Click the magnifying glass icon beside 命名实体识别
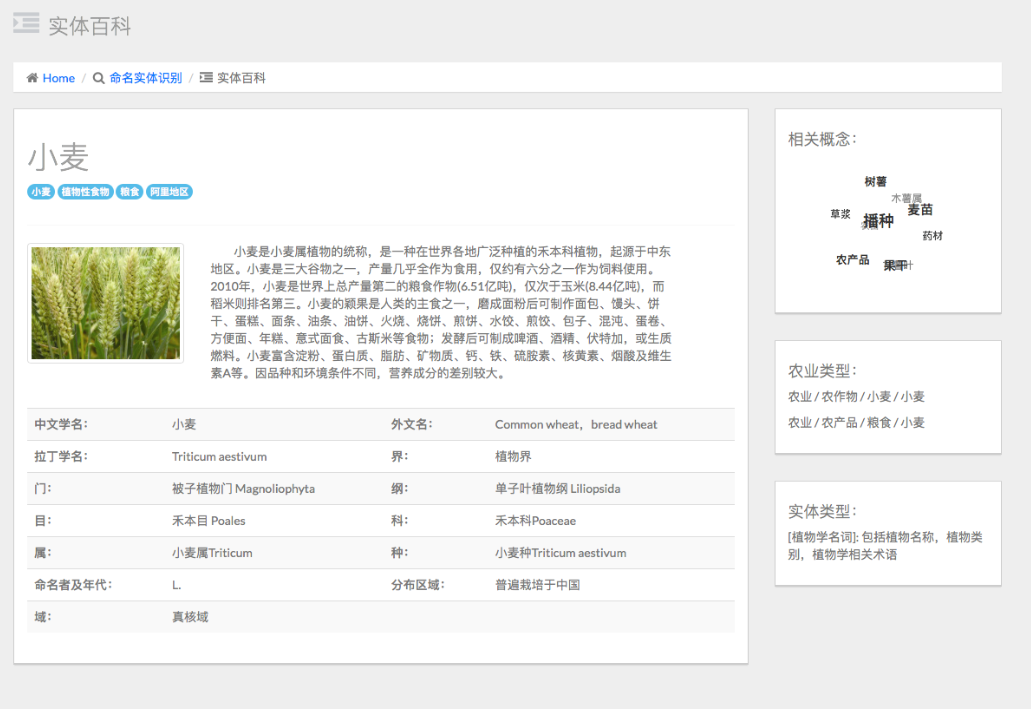The width and height of the screenshot is (1031, 710). [x=96, y=77]
